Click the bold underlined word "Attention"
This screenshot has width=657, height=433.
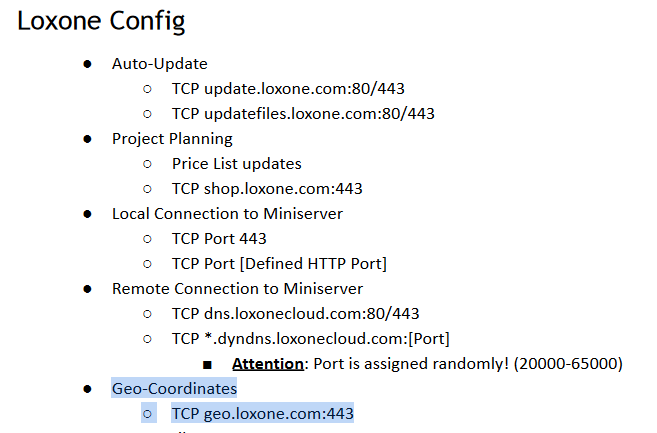point(268,364)
